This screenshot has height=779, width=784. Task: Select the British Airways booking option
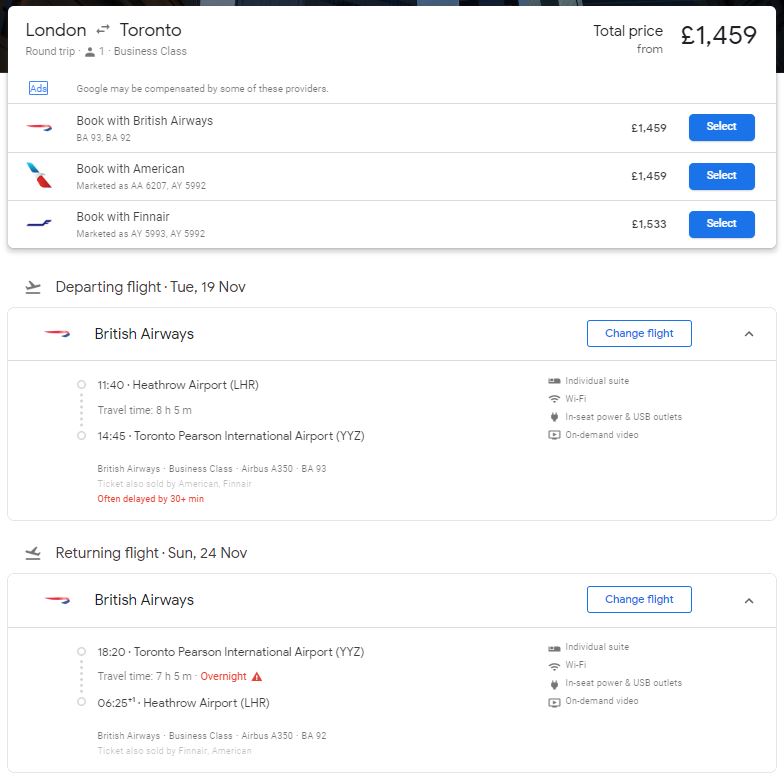coord(722,127)
